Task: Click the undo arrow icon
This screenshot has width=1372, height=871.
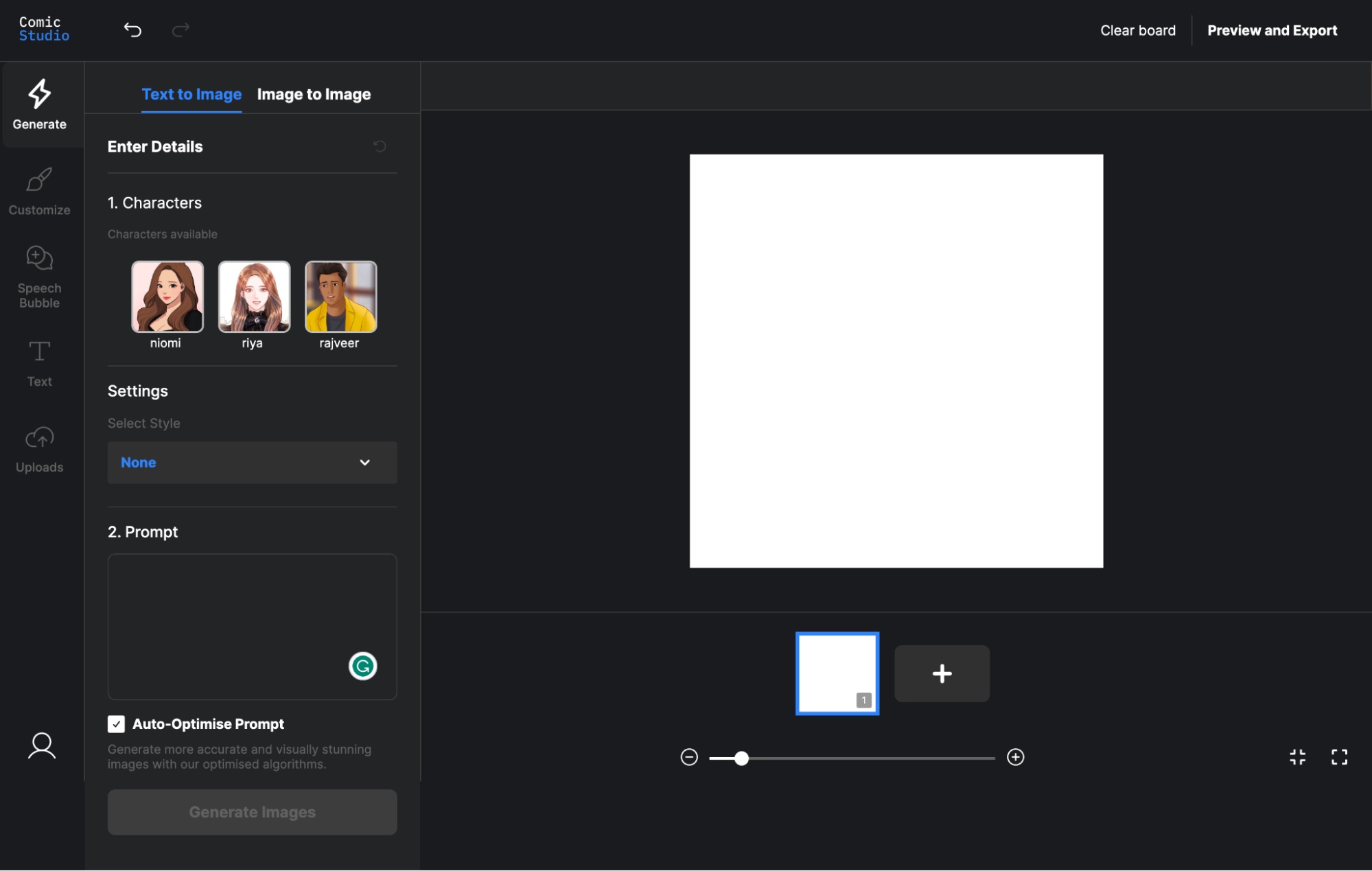Action: [132, 30]
